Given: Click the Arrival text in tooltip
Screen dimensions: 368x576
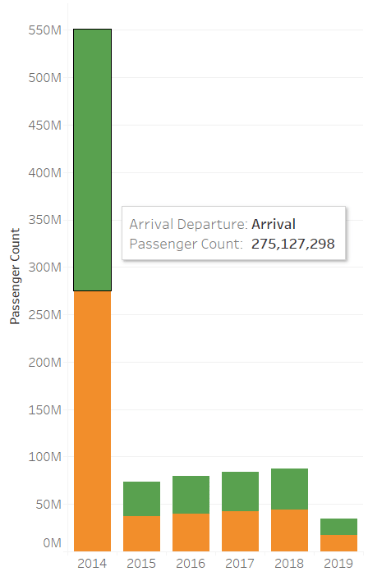Looking at the screenshot, I should tap(274, 224).
